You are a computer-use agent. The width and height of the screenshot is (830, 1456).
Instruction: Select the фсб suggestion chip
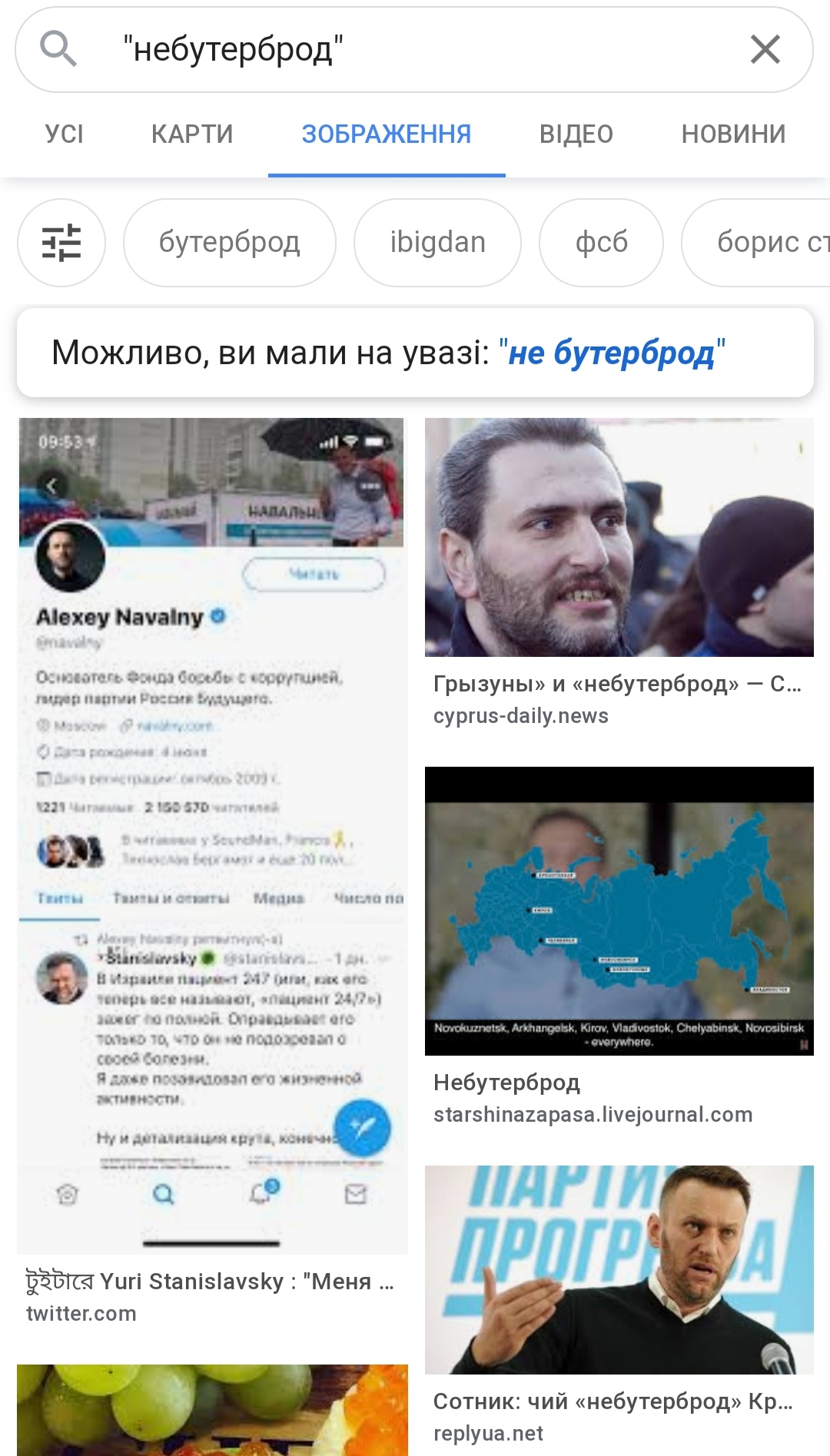(601, 243)
